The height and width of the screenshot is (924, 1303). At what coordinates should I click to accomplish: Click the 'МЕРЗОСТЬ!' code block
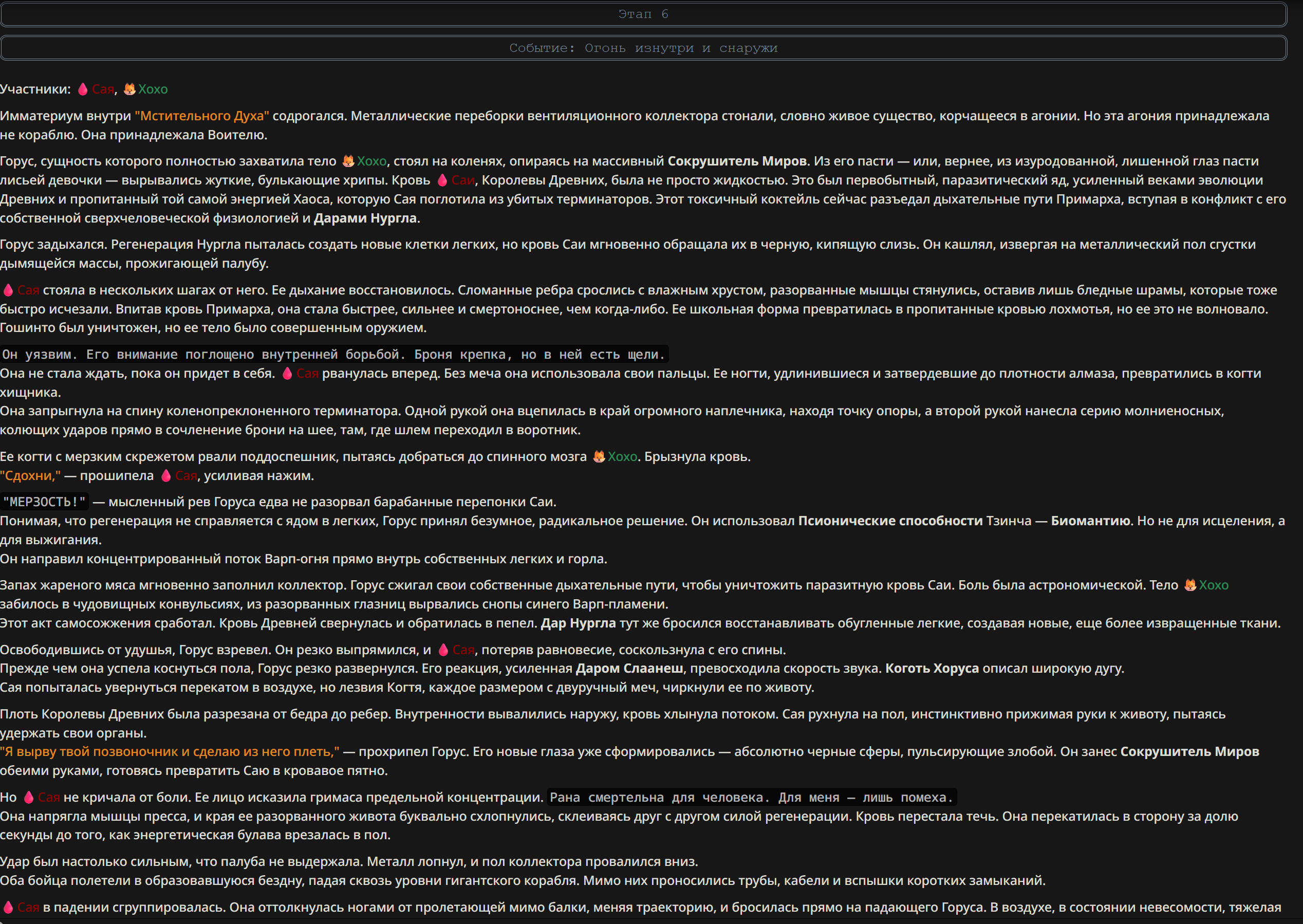pos(44,502)
